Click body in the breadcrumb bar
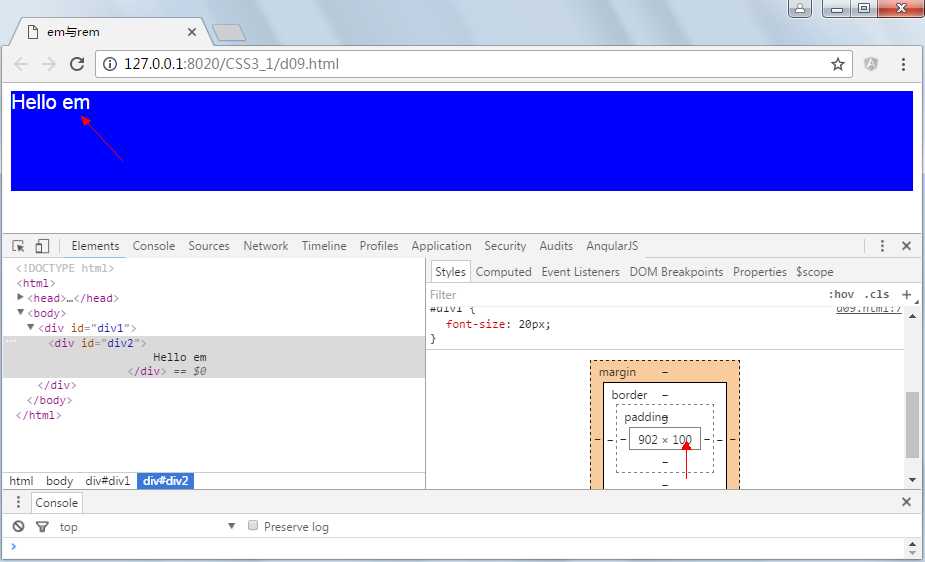This screenshot has width=925, height=562. tap(60, 481)
